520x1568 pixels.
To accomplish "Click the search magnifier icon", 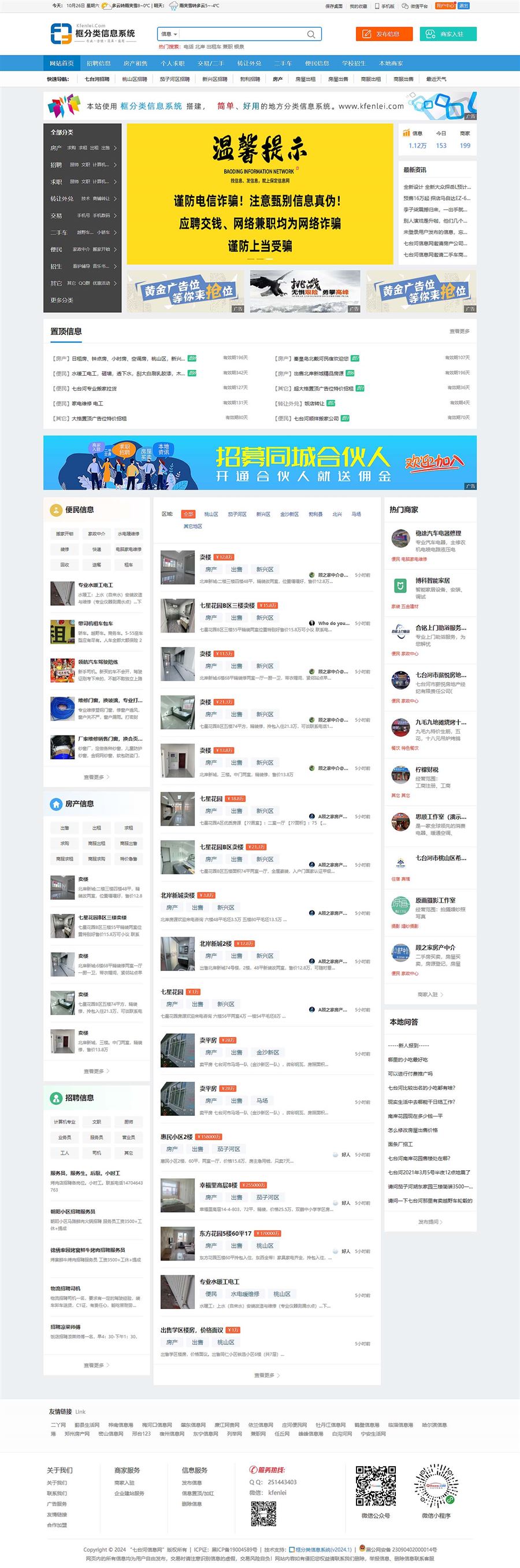I will [x=311, y=34].
